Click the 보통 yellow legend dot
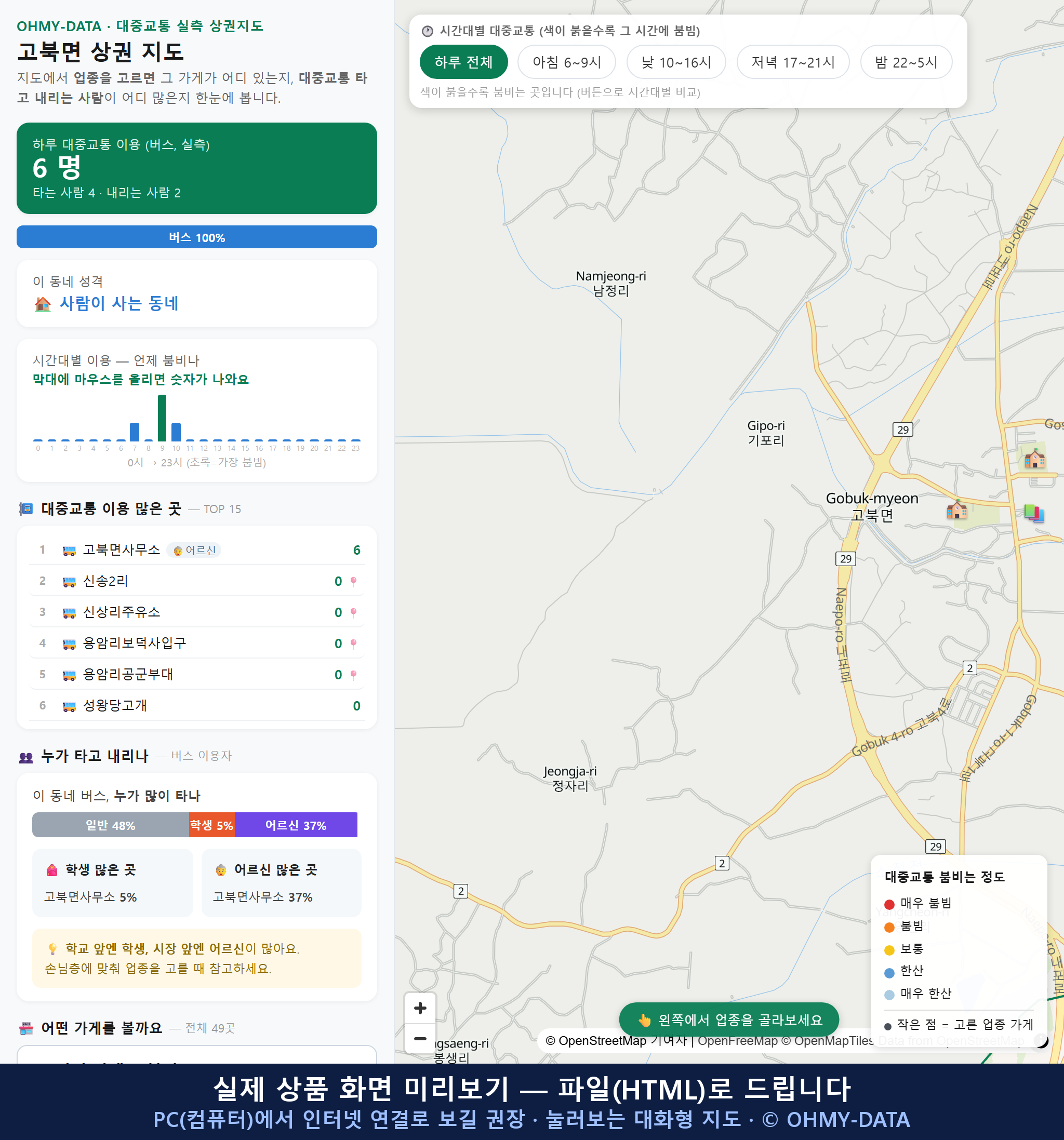This screenshot has width=1064, height=1140. tap(889, 950)
